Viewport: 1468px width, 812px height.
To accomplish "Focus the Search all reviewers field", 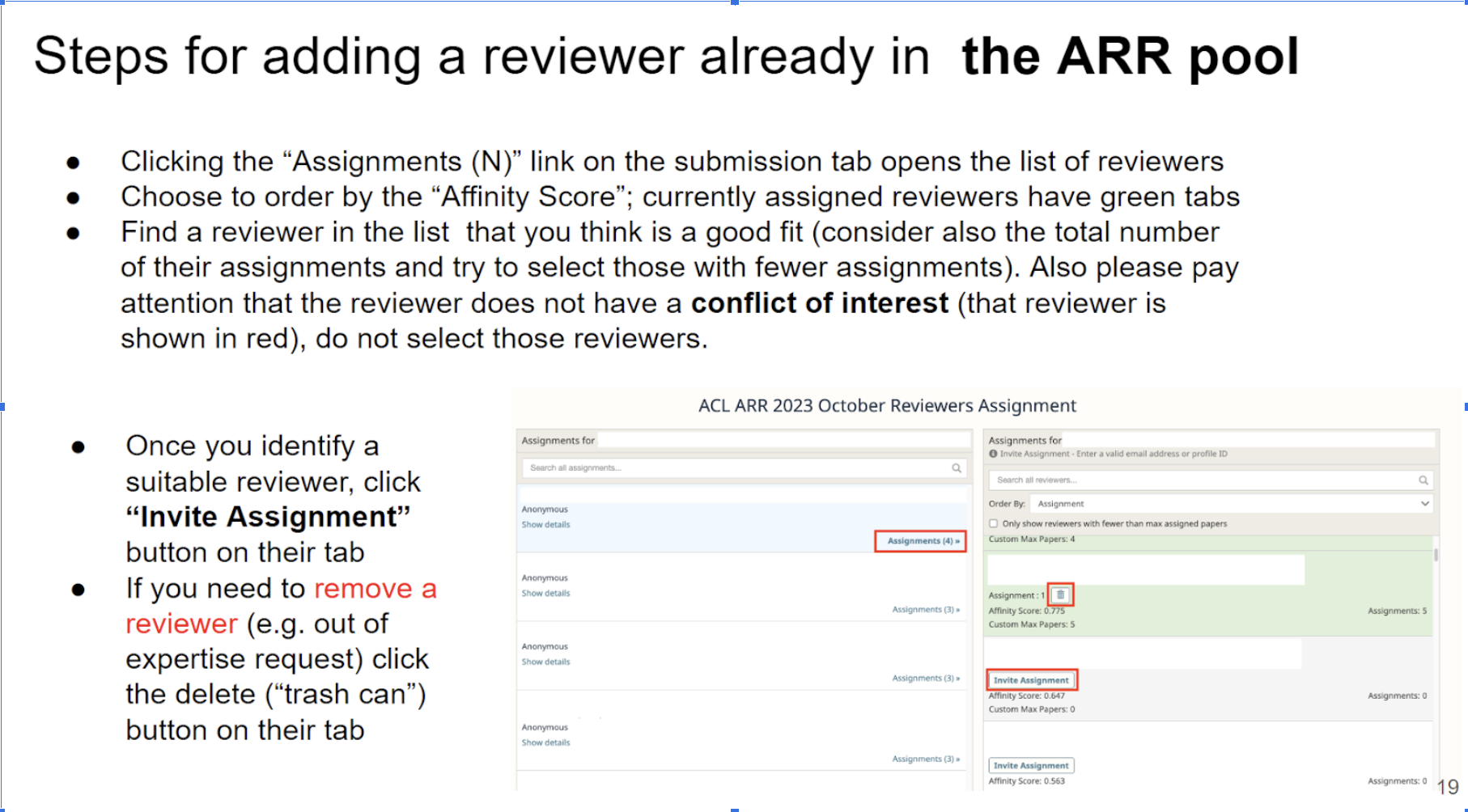I will click(x=1210, y=480).
